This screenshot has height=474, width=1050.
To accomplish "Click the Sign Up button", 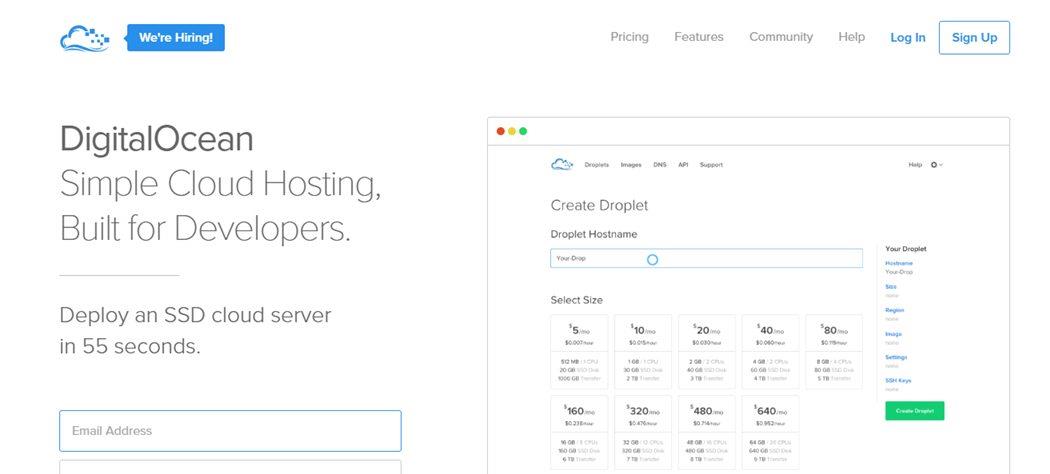I will tap(974, 37).
